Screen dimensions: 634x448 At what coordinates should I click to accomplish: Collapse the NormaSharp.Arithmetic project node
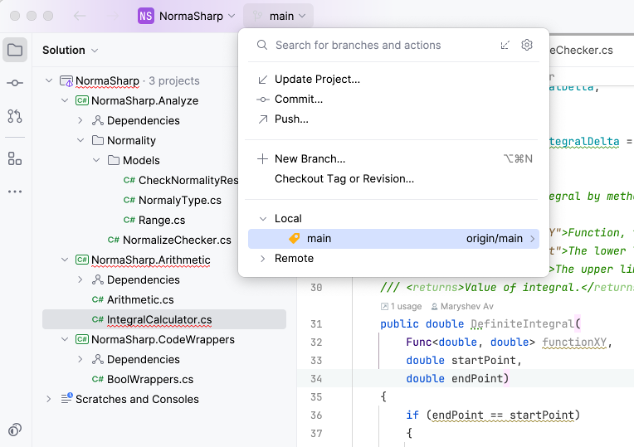tap(65, 260)
